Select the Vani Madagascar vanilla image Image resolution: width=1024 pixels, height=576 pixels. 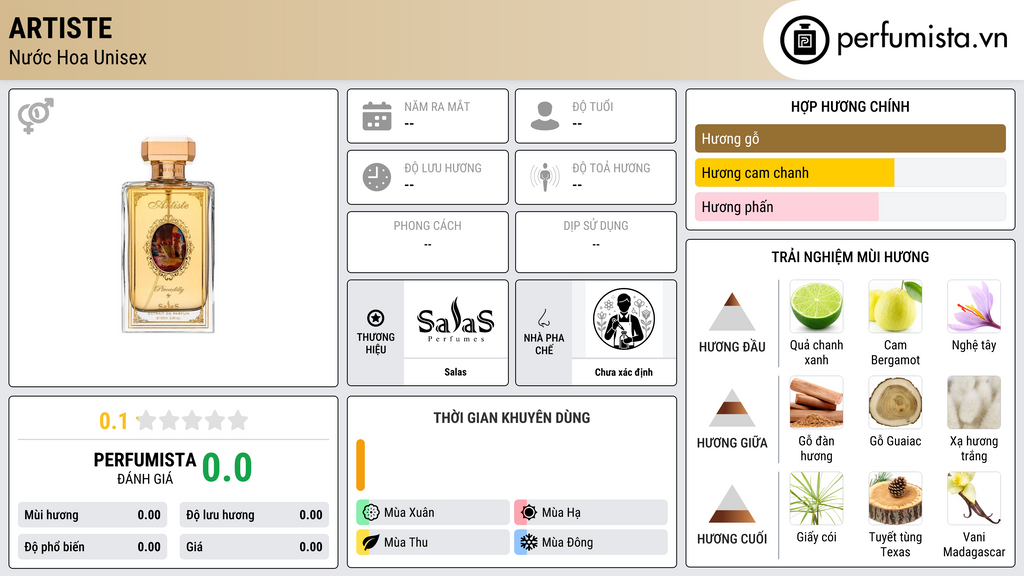(x=974, y=498)
